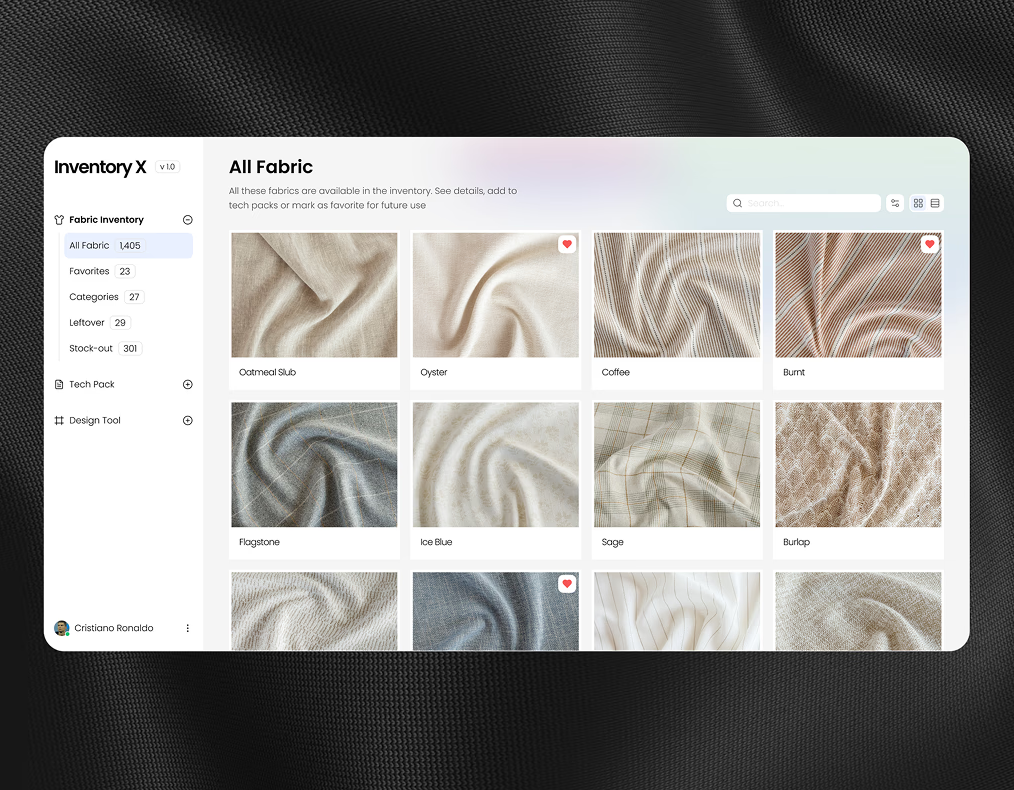Click the Tech Pack sidebar icon

click(59, 385)
